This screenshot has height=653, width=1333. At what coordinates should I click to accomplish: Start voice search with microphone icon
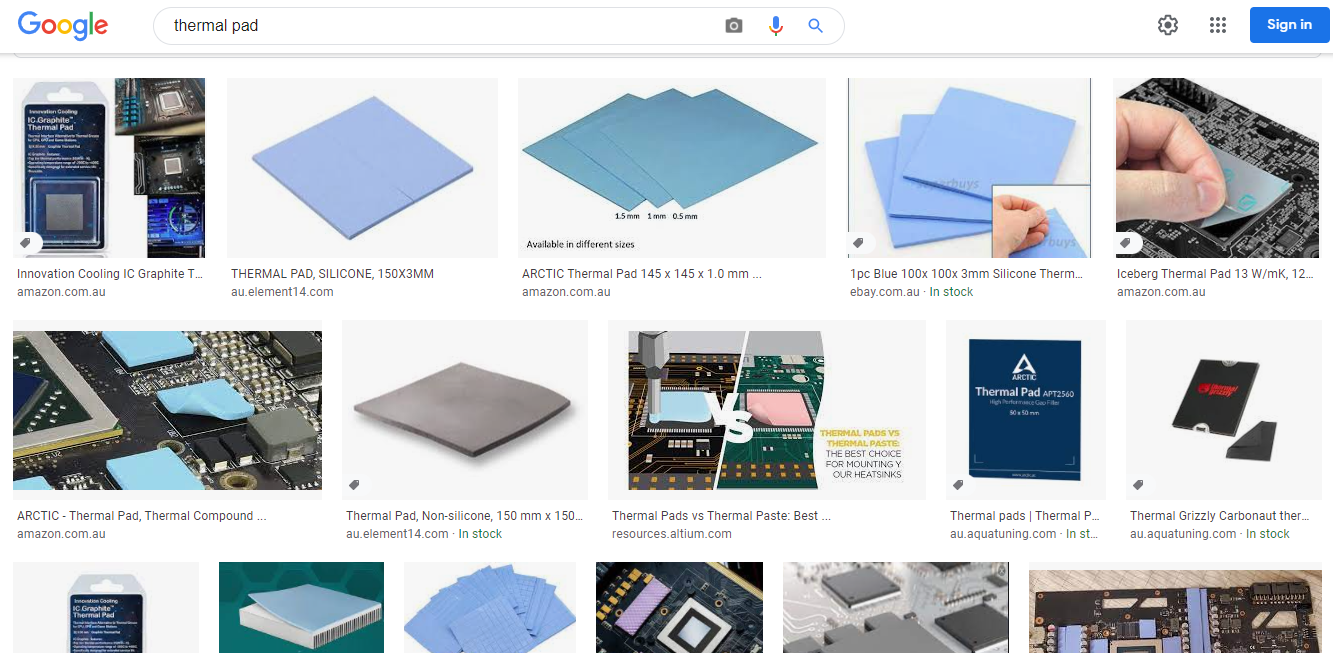(x=775, y=26)
